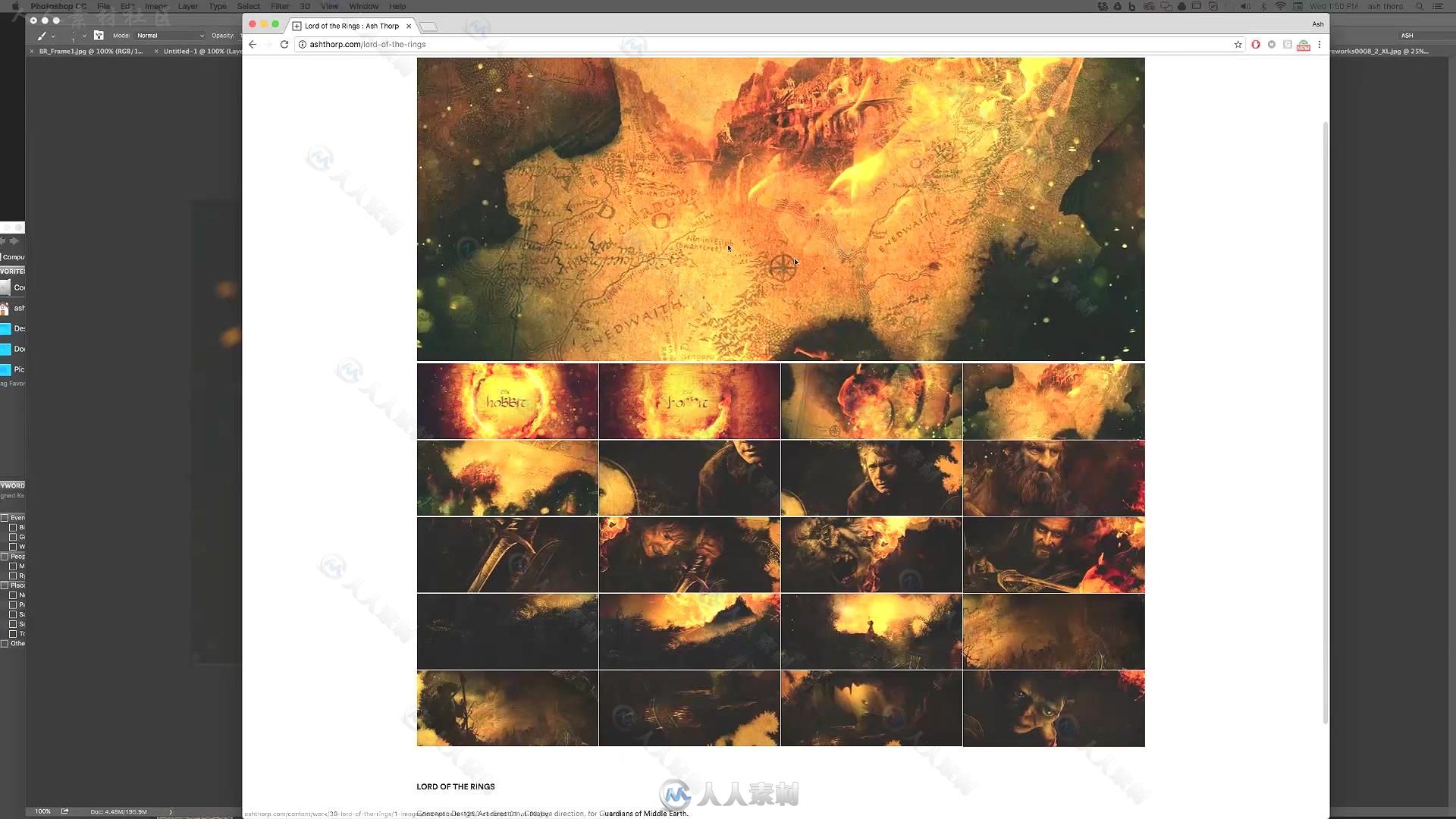Open the Bluetooth status menu
Screen dimensions: 1456x819
(x=1263, y=6)
